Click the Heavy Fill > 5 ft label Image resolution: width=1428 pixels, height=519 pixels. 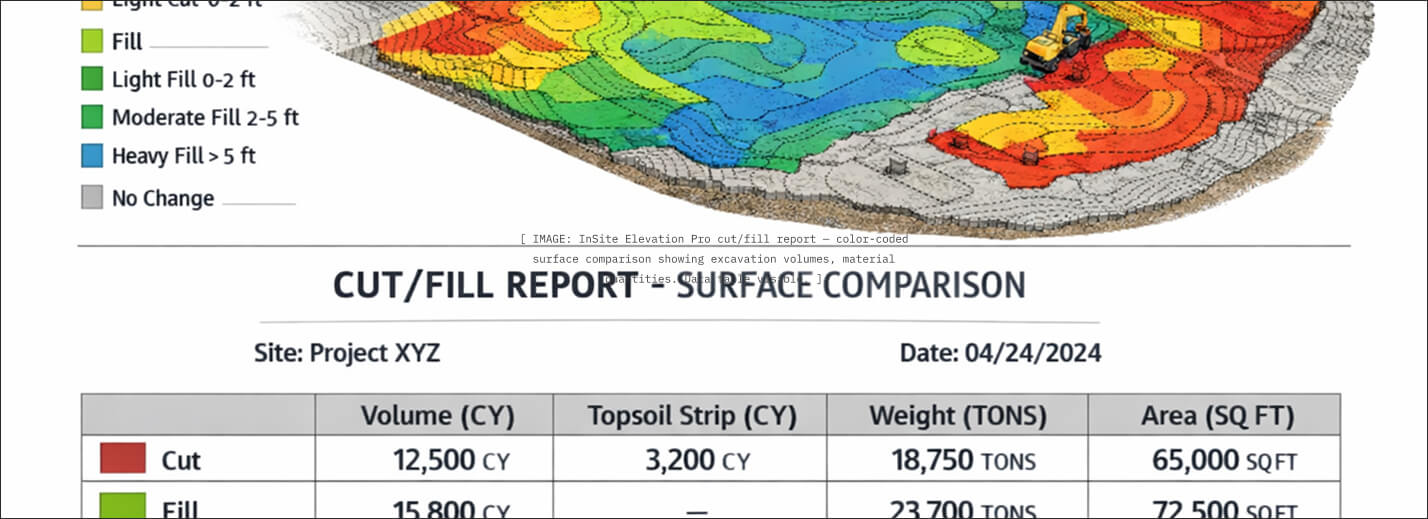coord(183,156)
